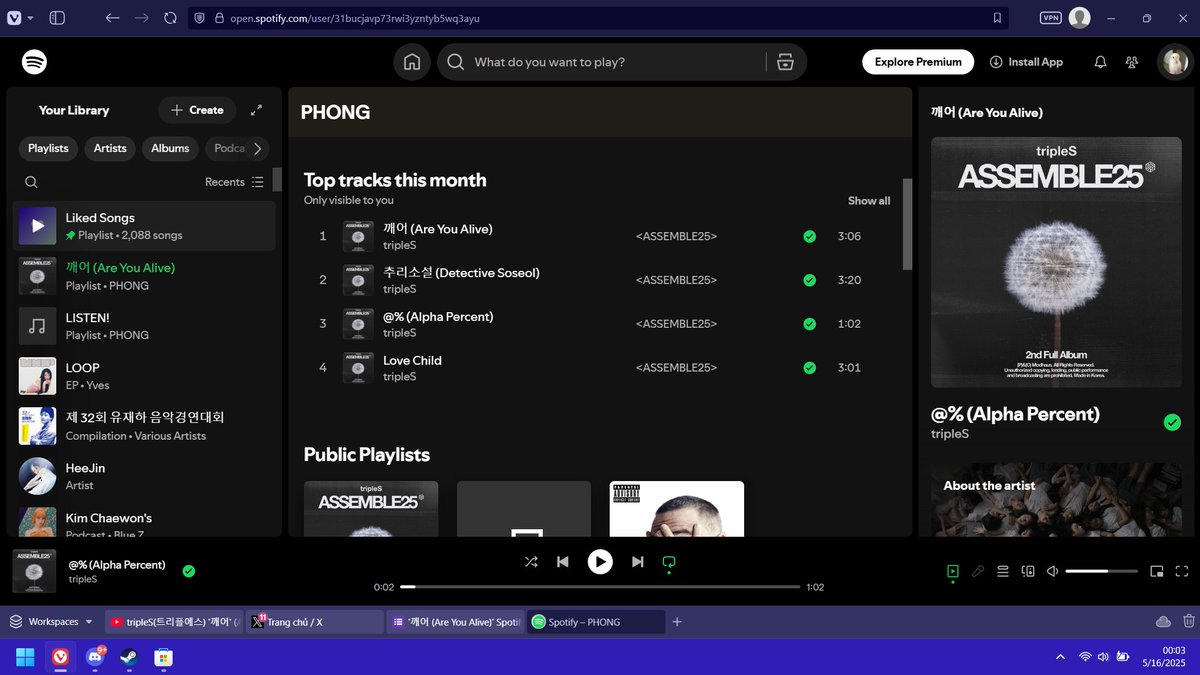Viewport: 1200px width, 675px height.
Task: Toggle saved check in right now-playing panel
Action: [1172, 422]
